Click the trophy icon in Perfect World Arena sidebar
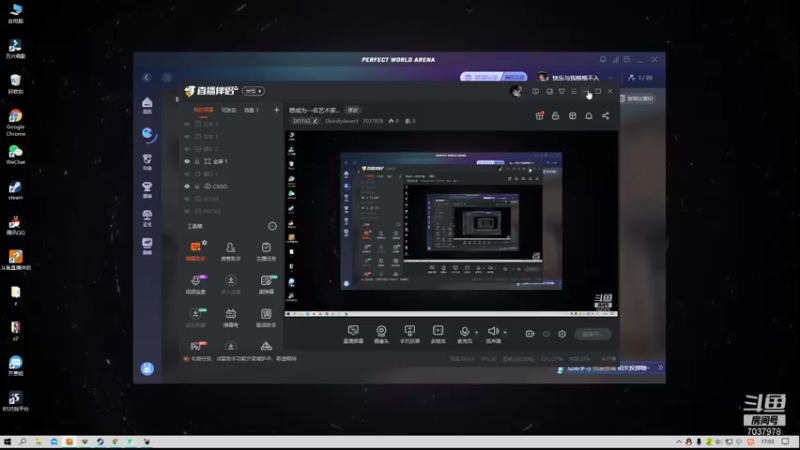The image size is (800, 450). pos(147,189)
